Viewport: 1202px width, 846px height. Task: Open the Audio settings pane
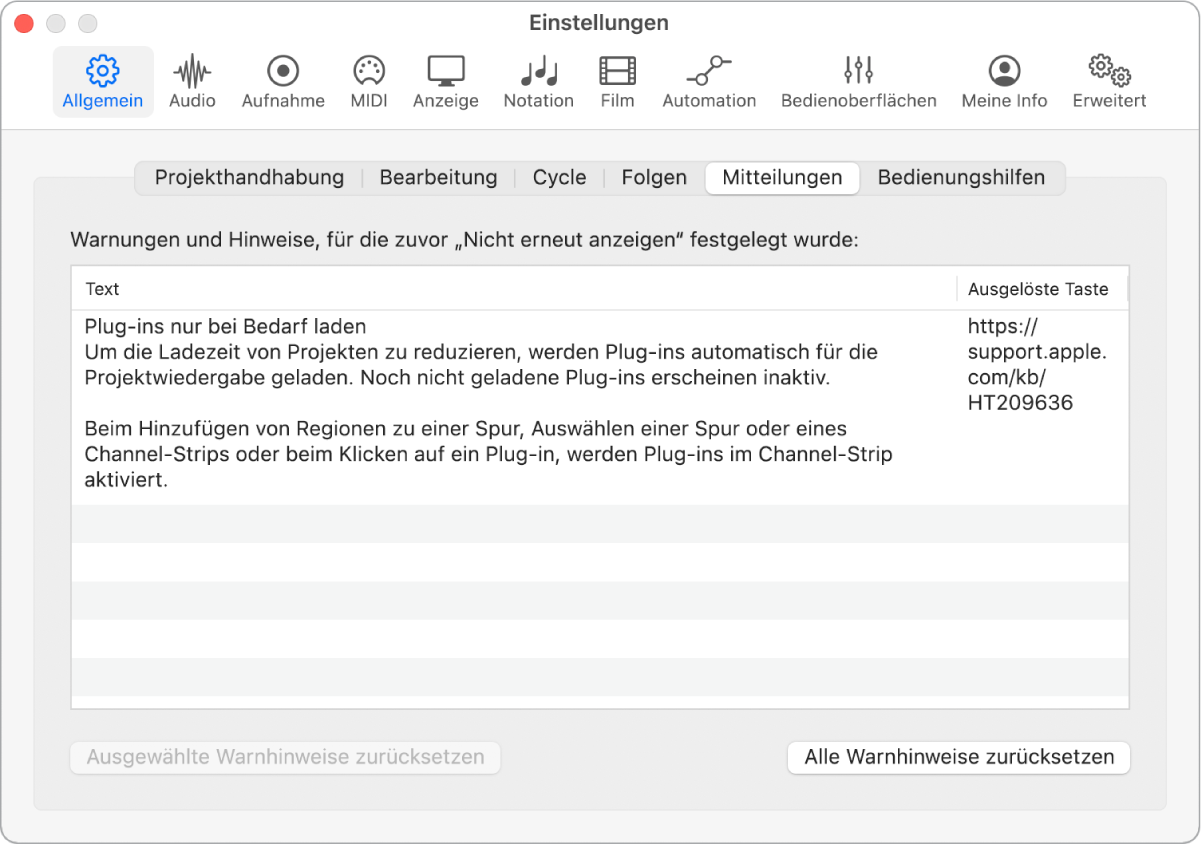pos(192,82)
